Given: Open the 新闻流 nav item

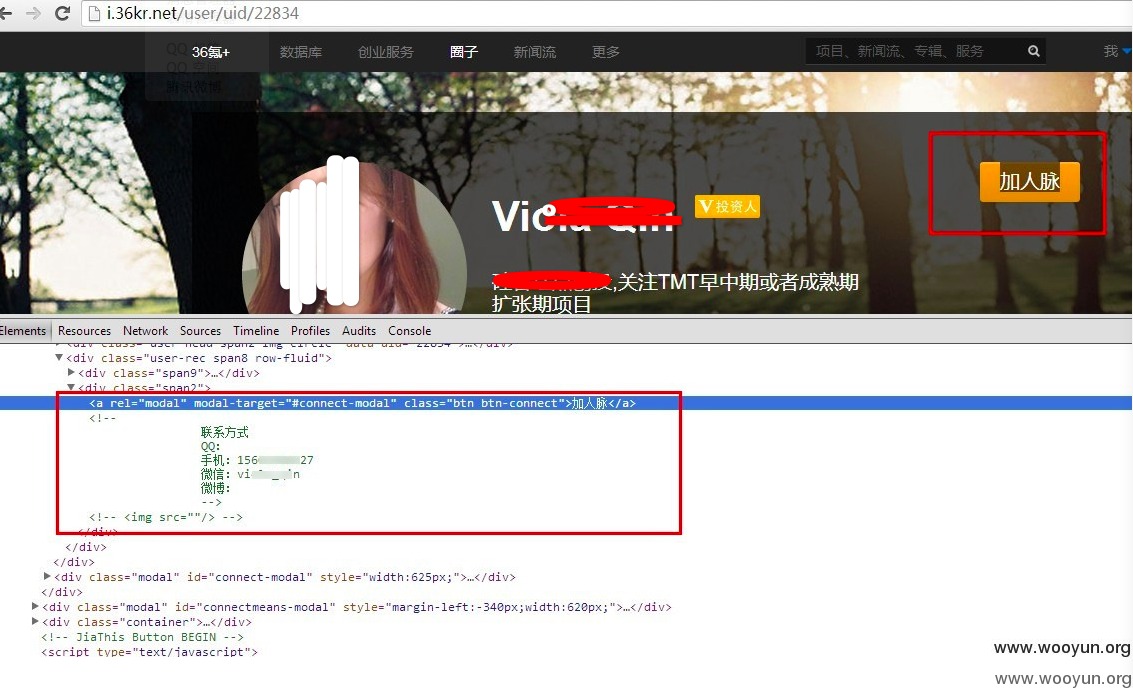Looking at the screenshot, I should 535,52.
